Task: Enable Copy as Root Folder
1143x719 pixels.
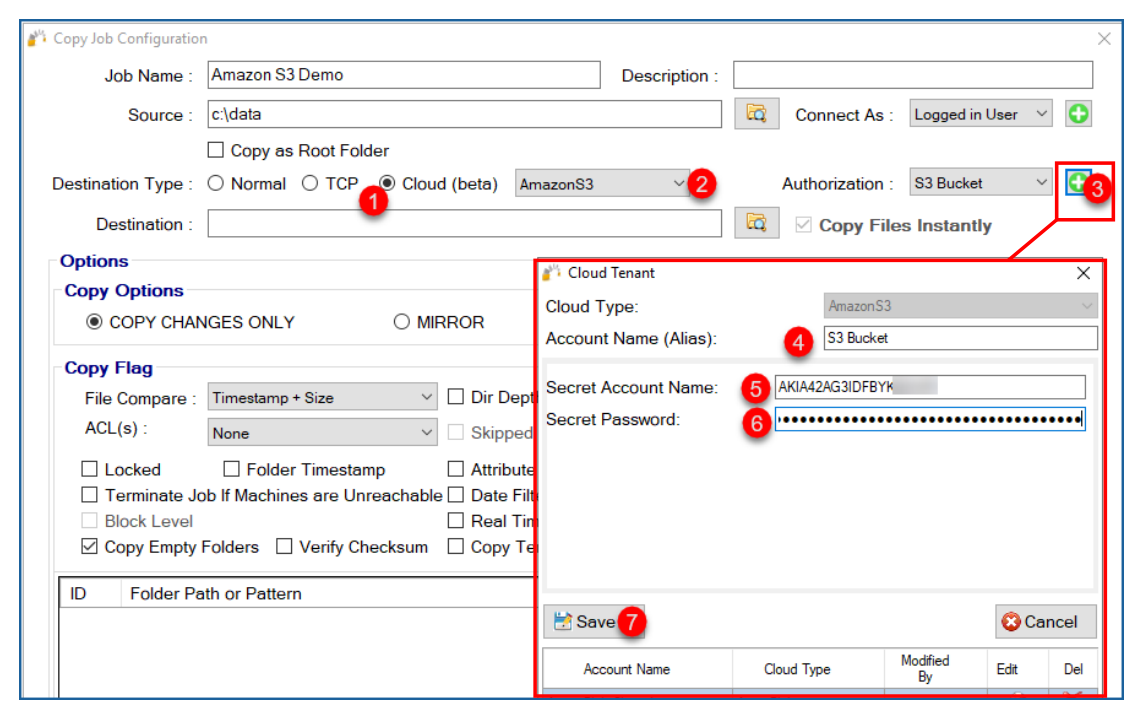Action: (x=216, y=150)
